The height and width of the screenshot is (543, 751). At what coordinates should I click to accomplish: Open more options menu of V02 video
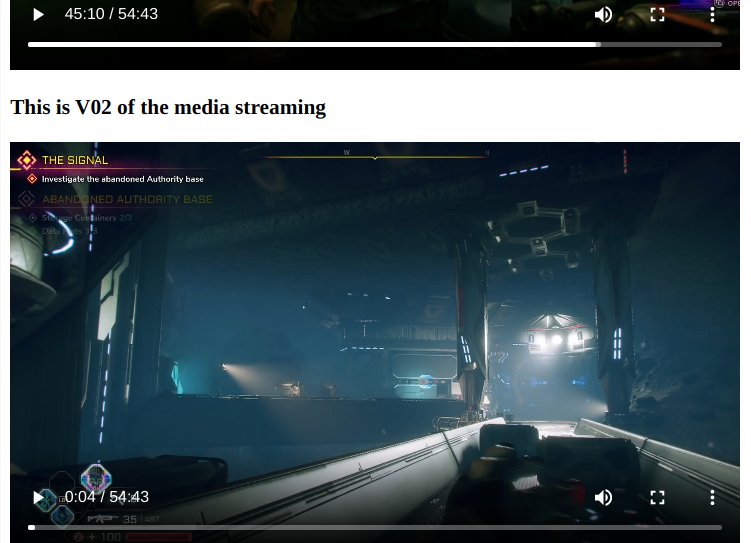click(712, 498)
